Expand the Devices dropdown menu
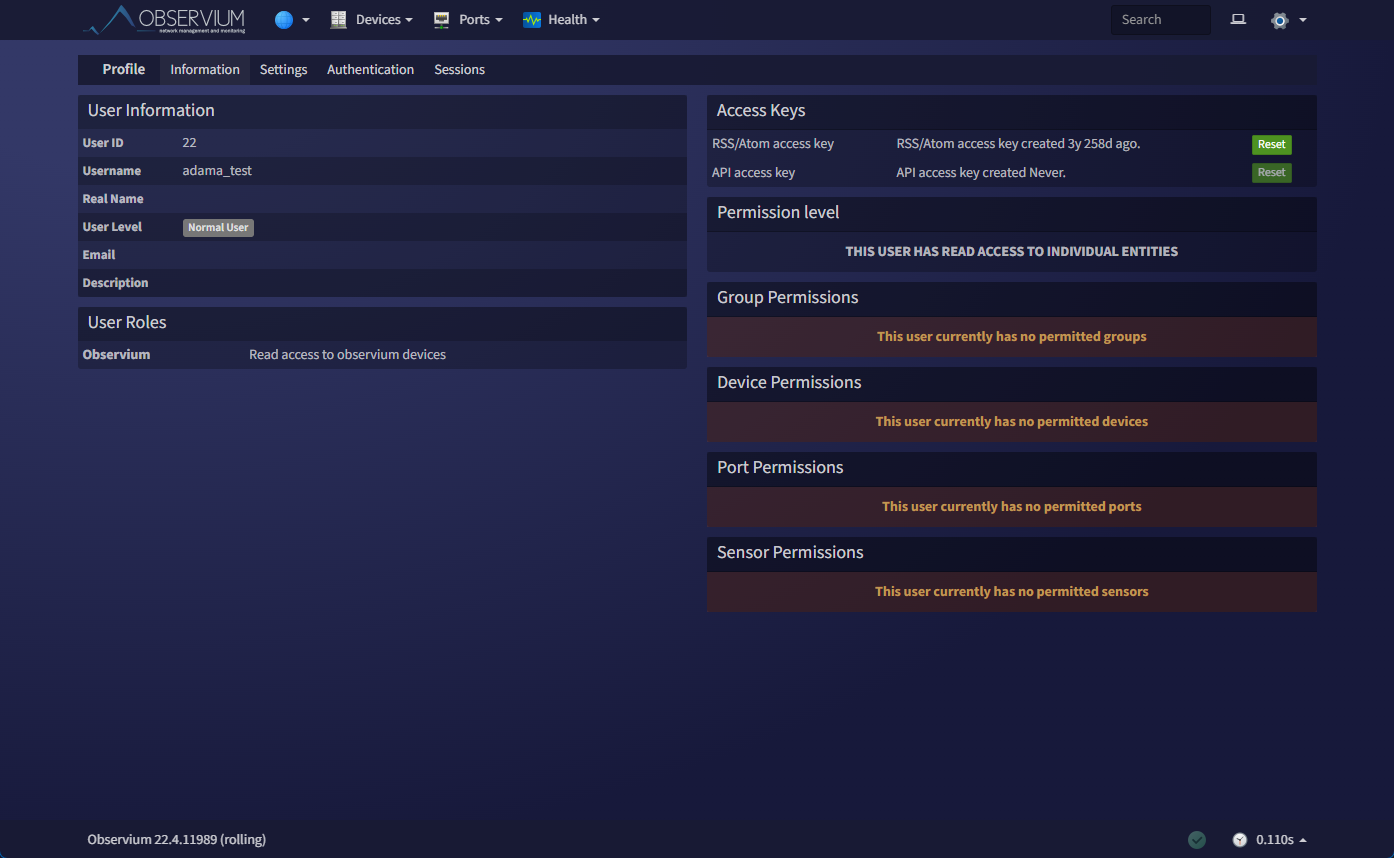This screenshot has width=1394, height=858. (x=383, y=20)
